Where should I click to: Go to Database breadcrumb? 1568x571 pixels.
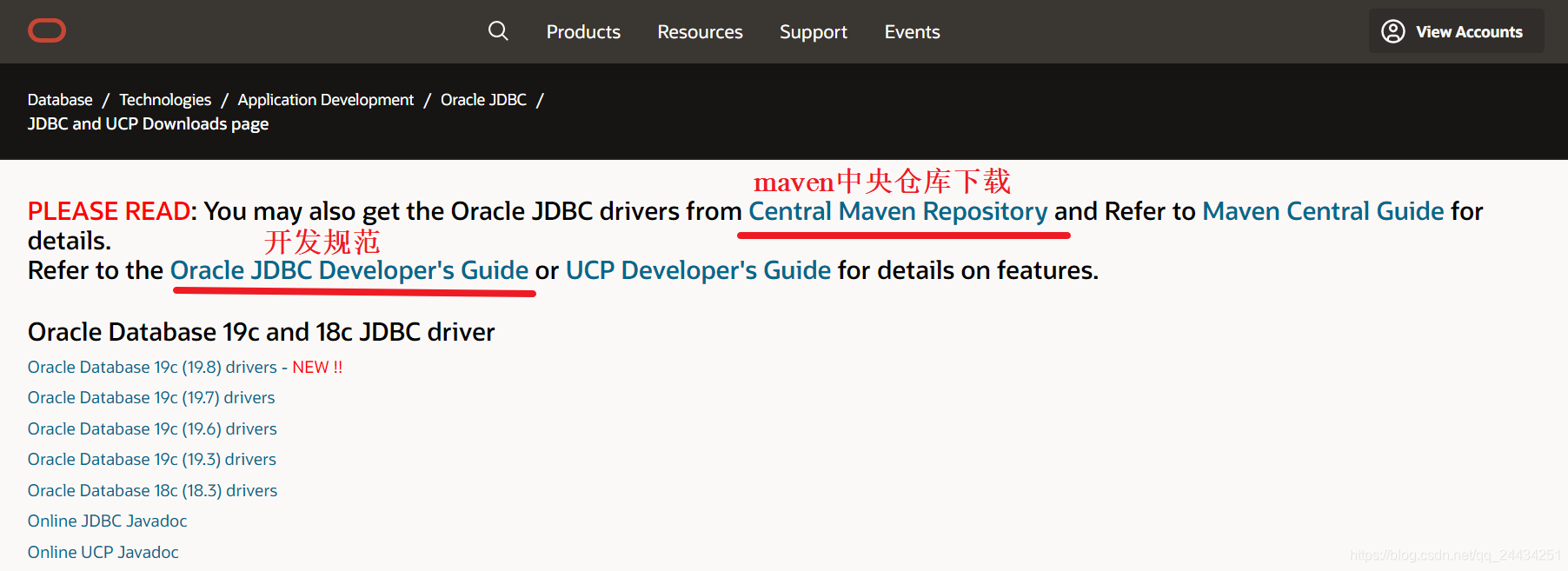point(60,100)
